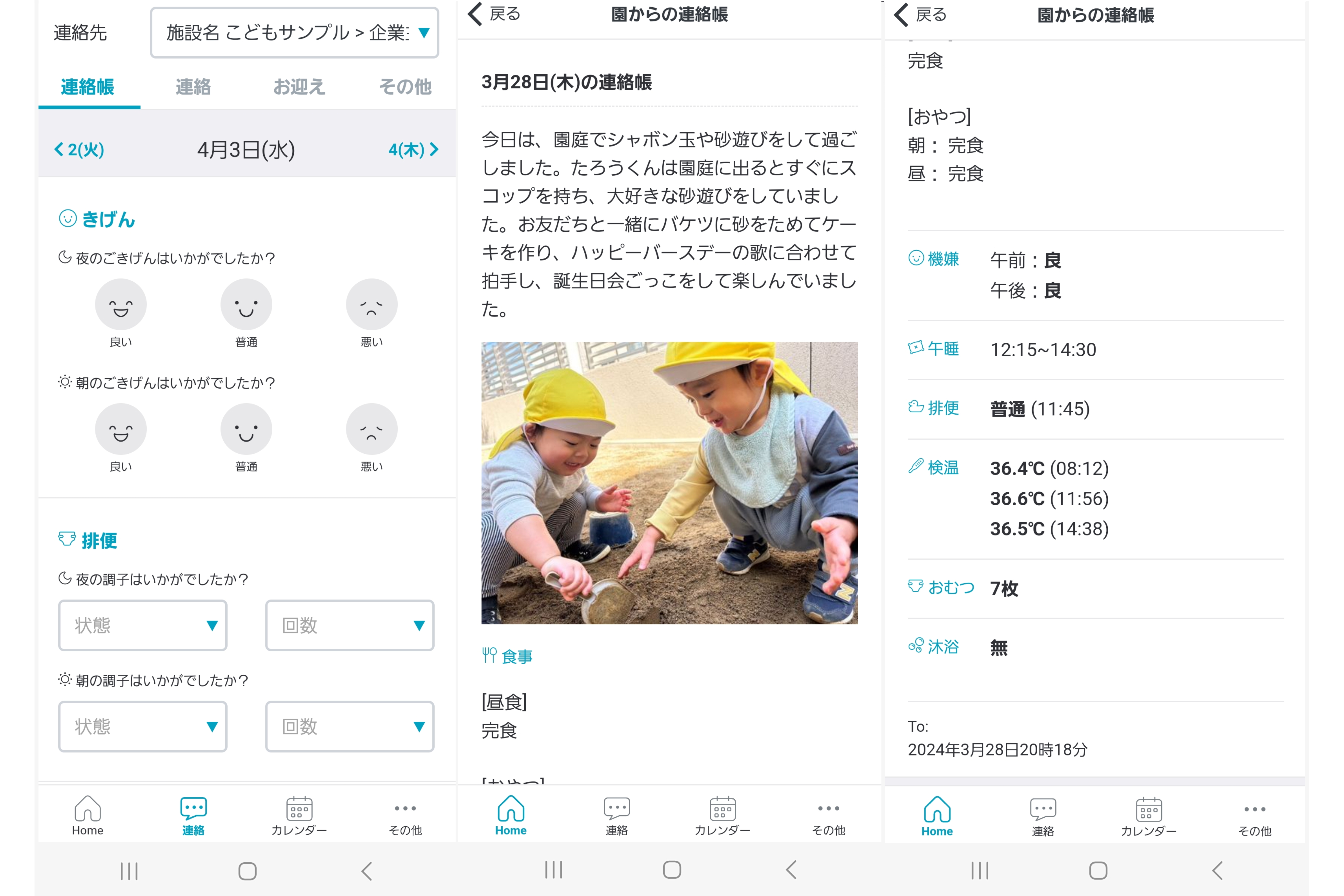
Task: Tap temperature 36.4℃ (08:12)
Action: [1049, 469]
